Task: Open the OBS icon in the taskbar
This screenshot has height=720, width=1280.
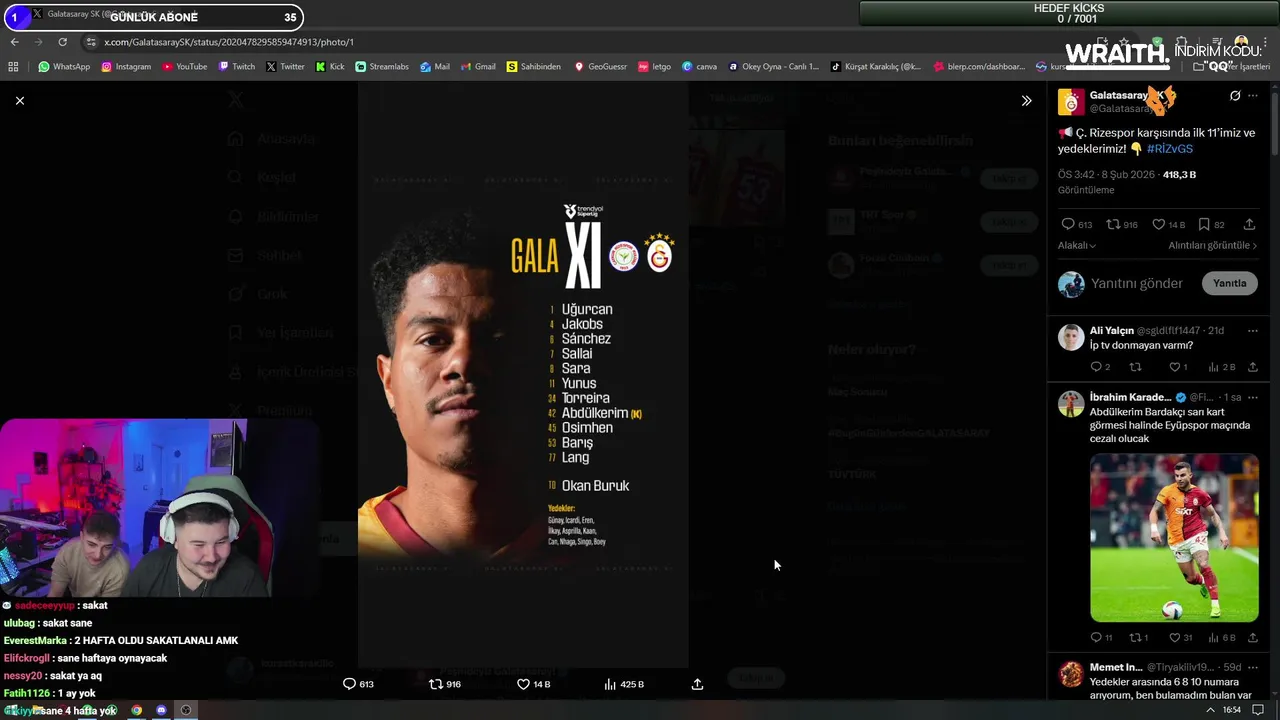Action: (185, 710)
